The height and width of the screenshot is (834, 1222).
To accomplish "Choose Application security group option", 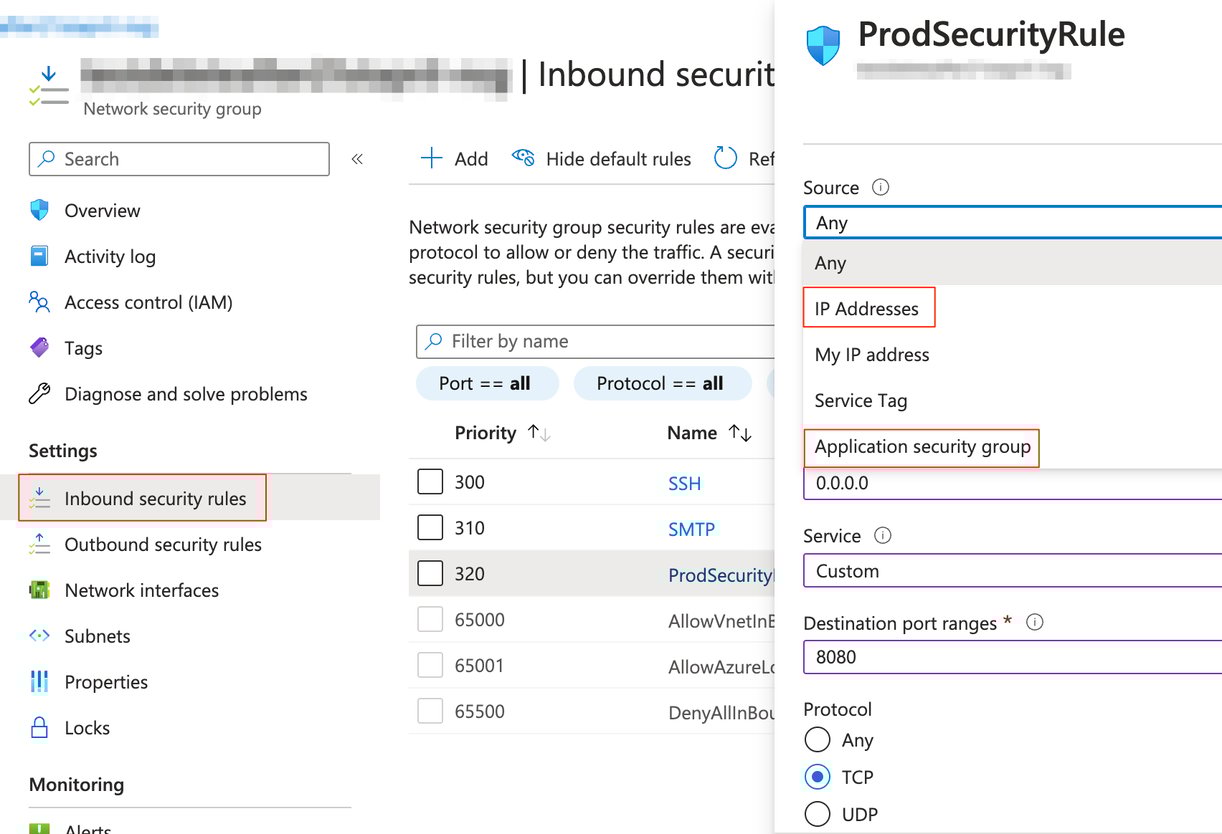I will coord(922,447).
